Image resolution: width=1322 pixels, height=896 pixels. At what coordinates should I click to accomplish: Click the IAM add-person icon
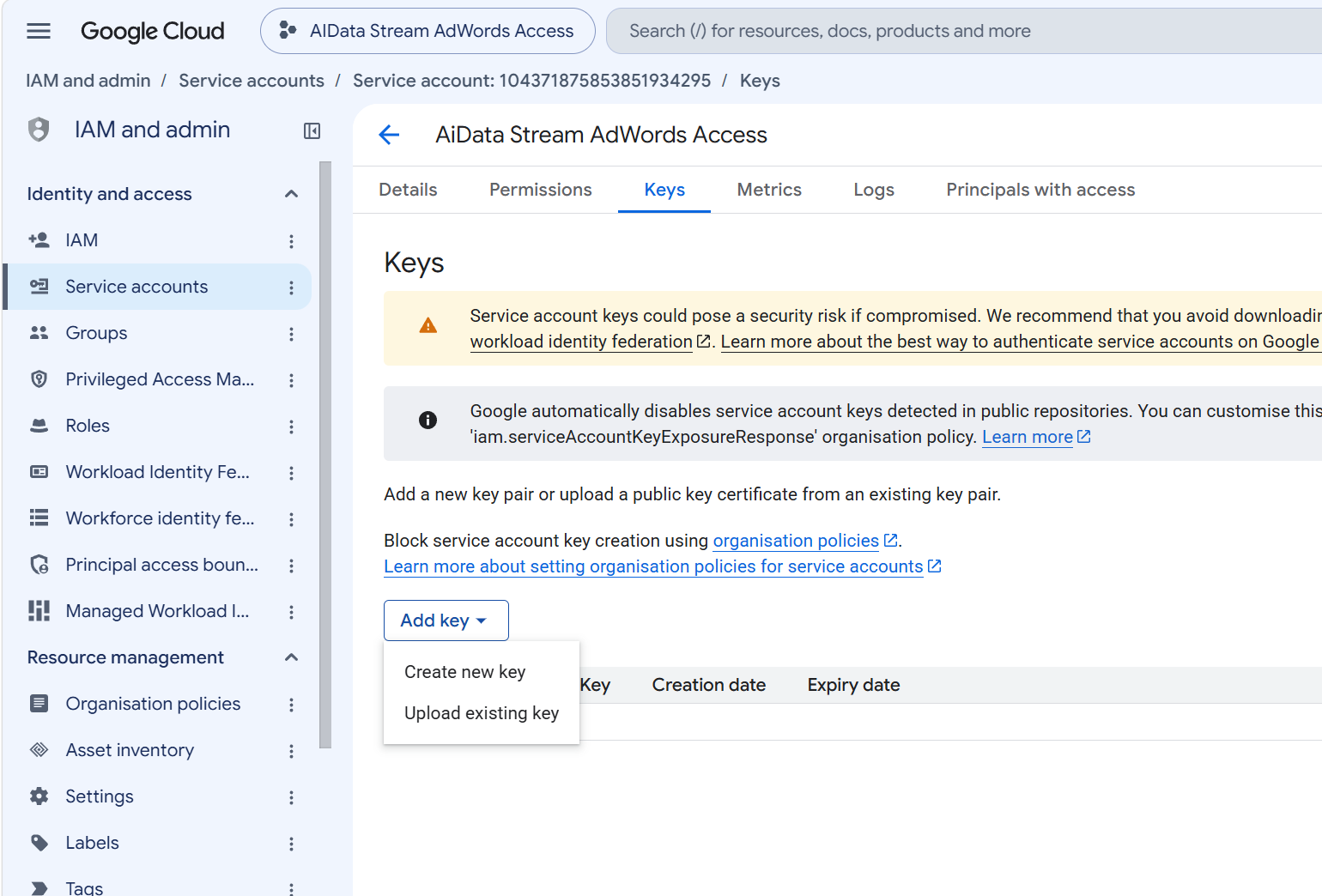tap(39, 240)
